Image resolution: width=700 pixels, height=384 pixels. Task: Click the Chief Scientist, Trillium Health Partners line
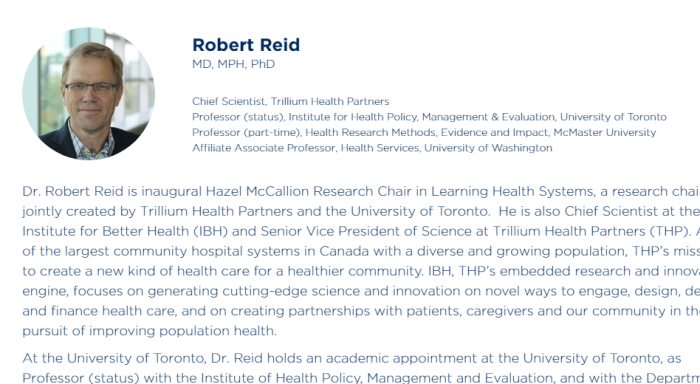[291, 101]
